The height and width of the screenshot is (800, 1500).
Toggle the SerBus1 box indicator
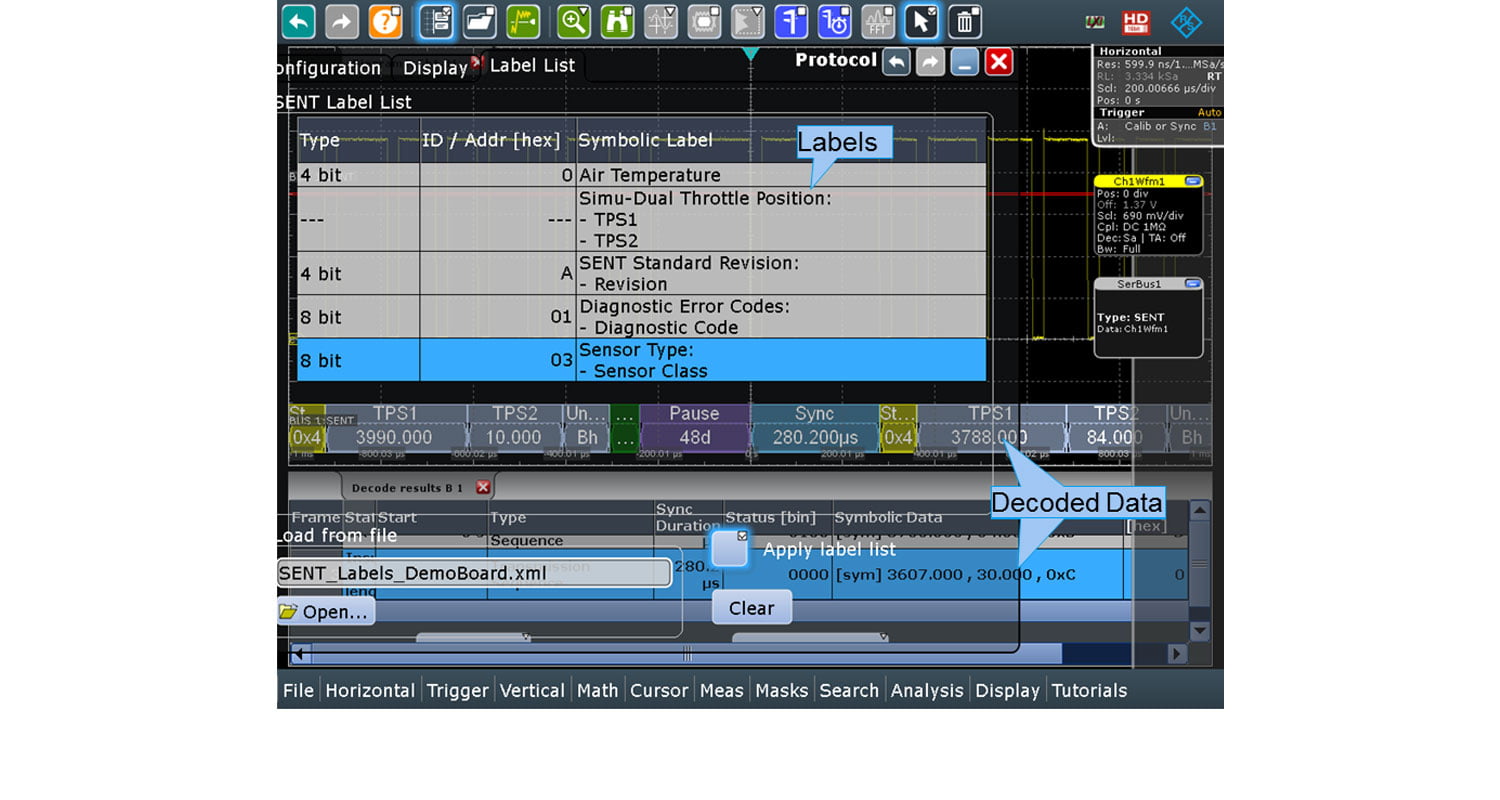[x=1191, y=284]
